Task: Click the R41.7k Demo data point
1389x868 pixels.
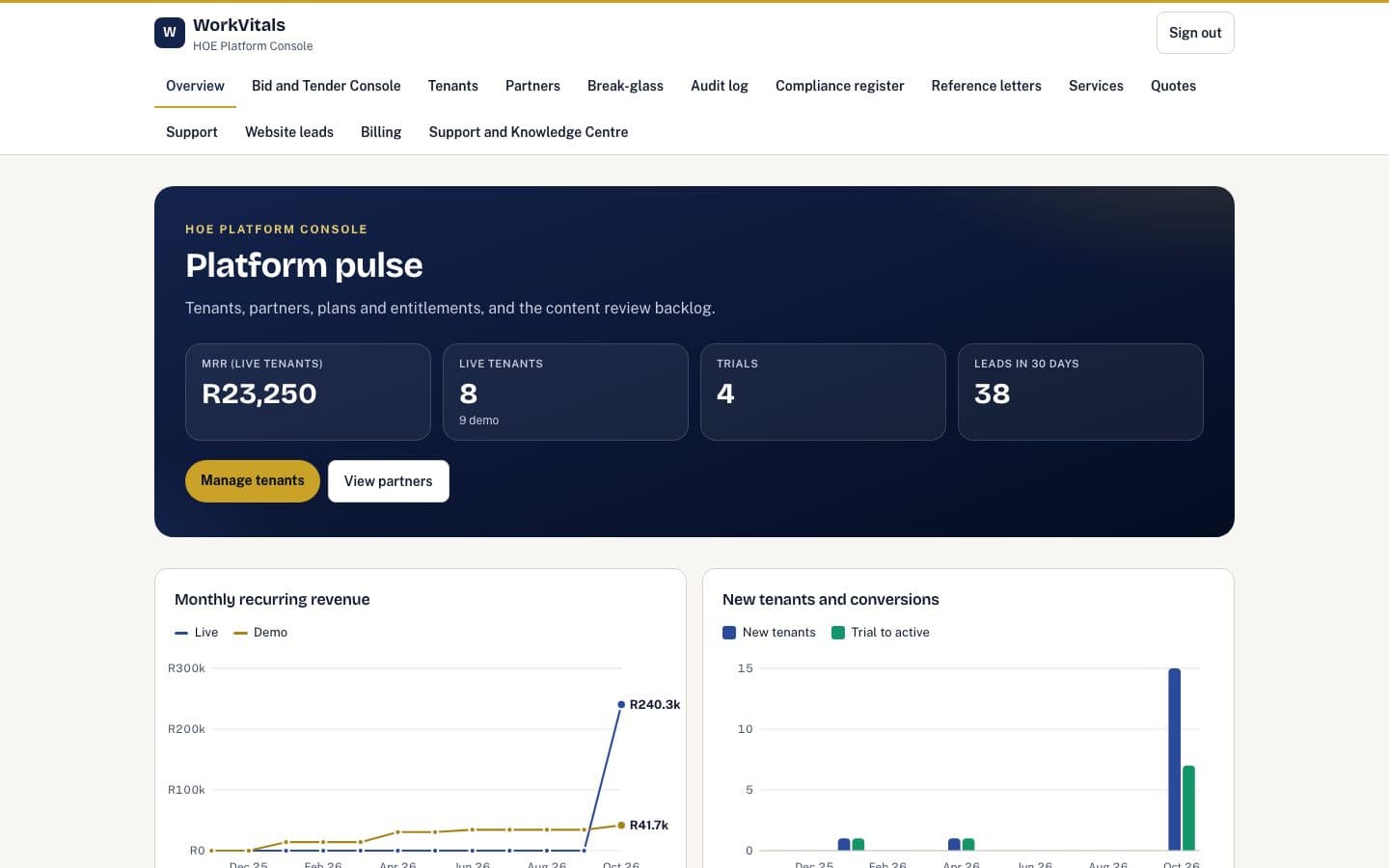Action: (621, 826)
